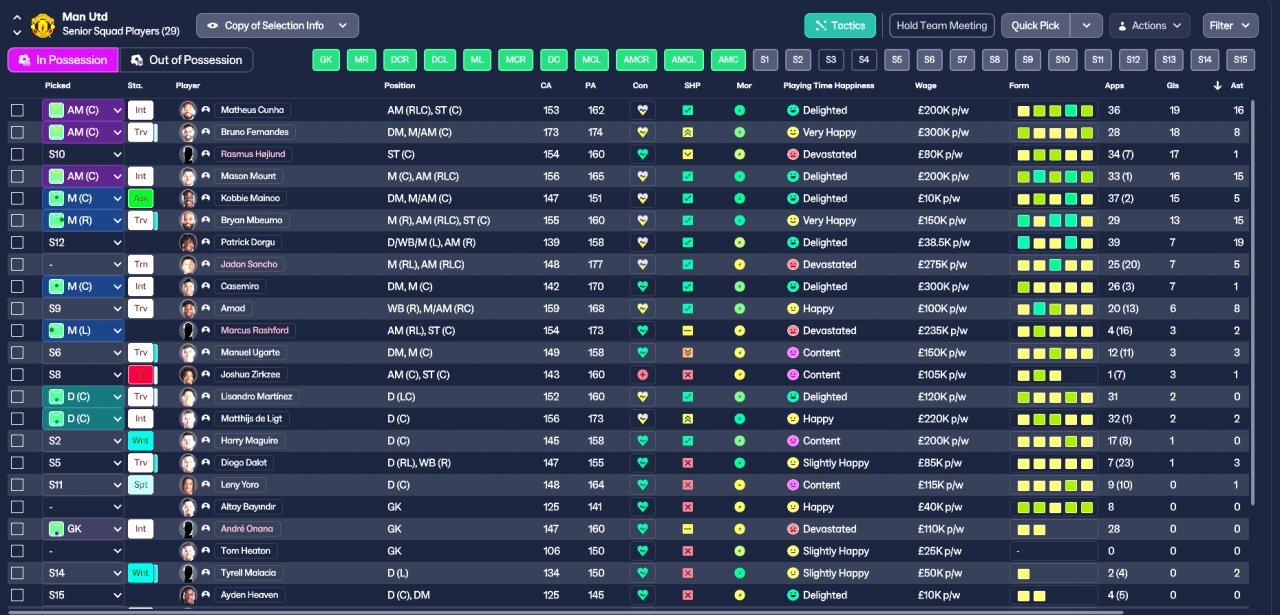
Task: Click Kobbie Mainoo's green Ask status badge
Action: tap(140, 198)
